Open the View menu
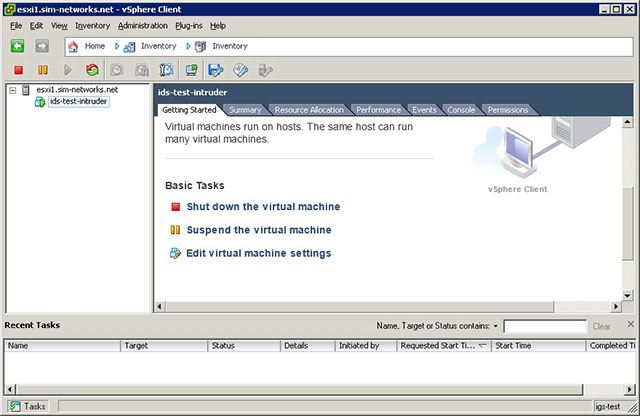 59,26
